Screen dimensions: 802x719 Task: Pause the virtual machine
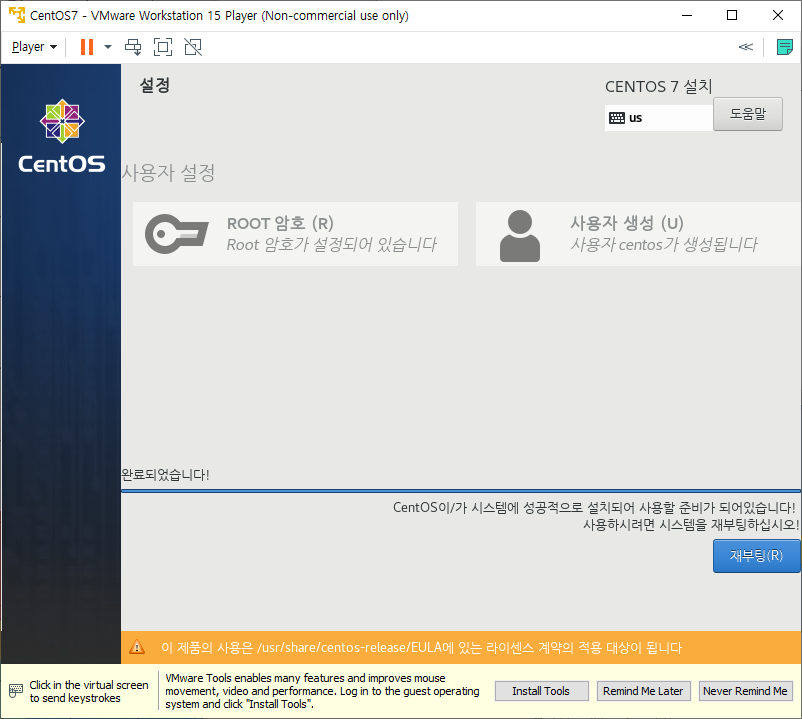87,47
